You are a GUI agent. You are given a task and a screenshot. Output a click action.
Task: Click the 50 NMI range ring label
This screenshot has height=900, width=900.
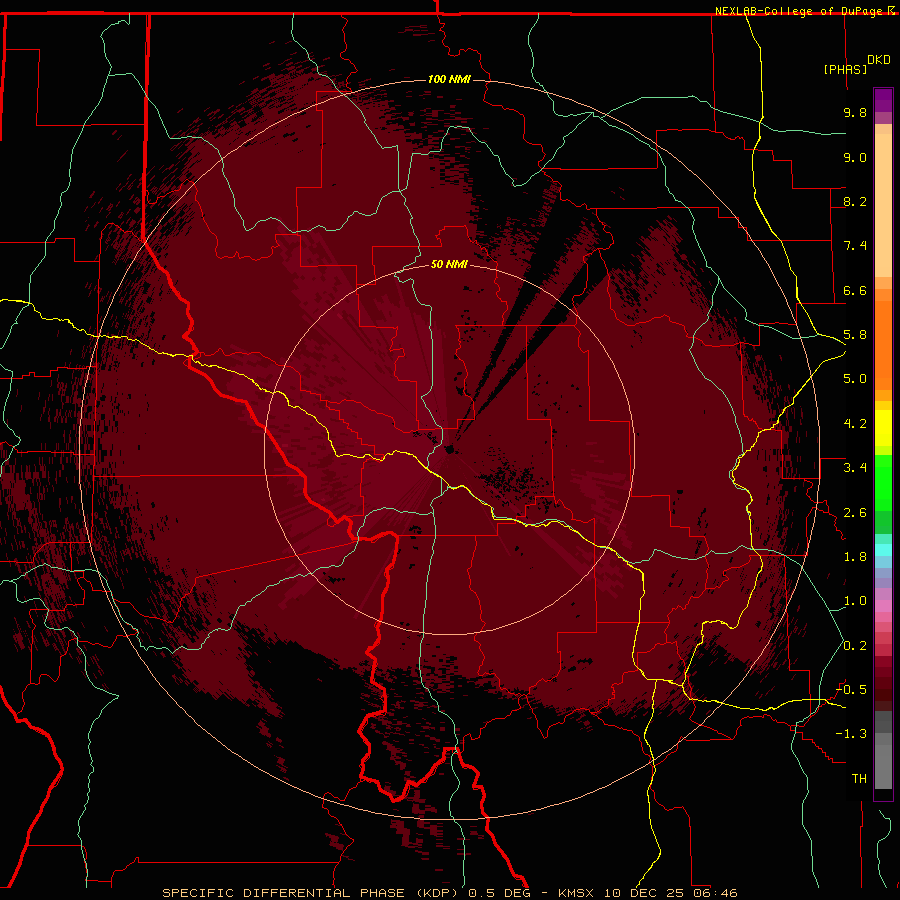449,264
